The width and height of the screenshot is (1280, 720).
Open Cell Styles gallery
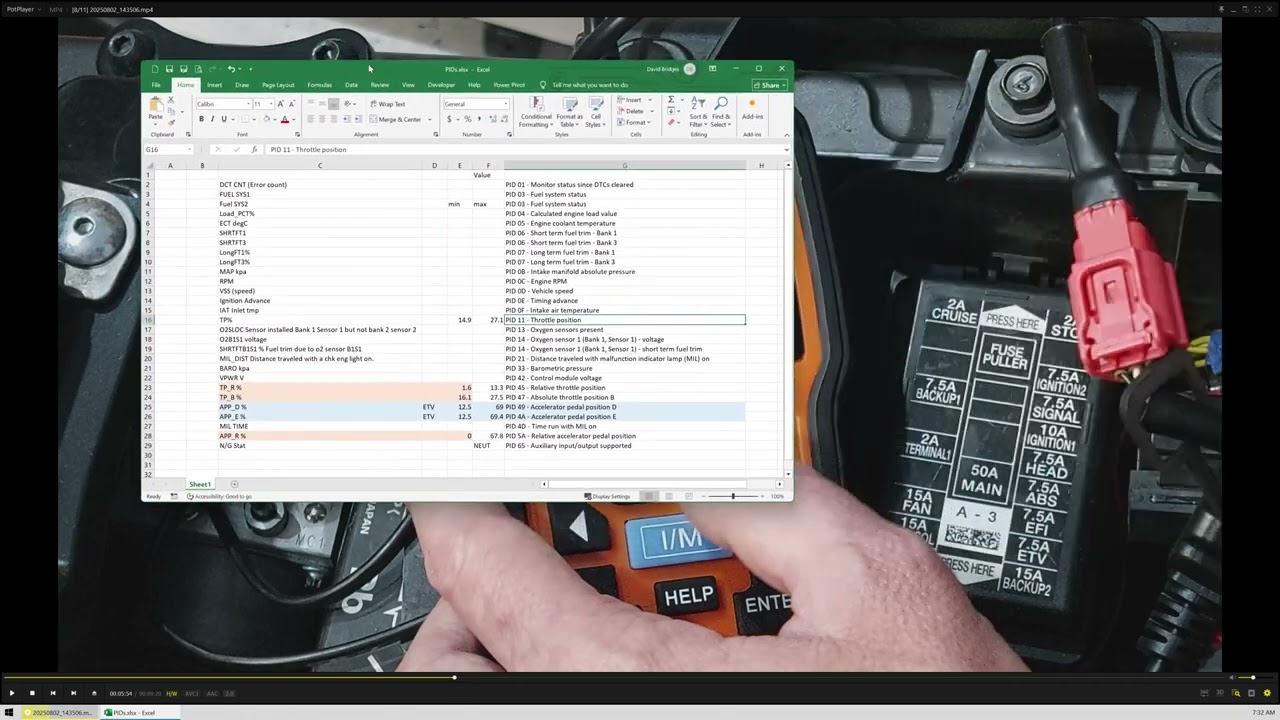point(595,112)
